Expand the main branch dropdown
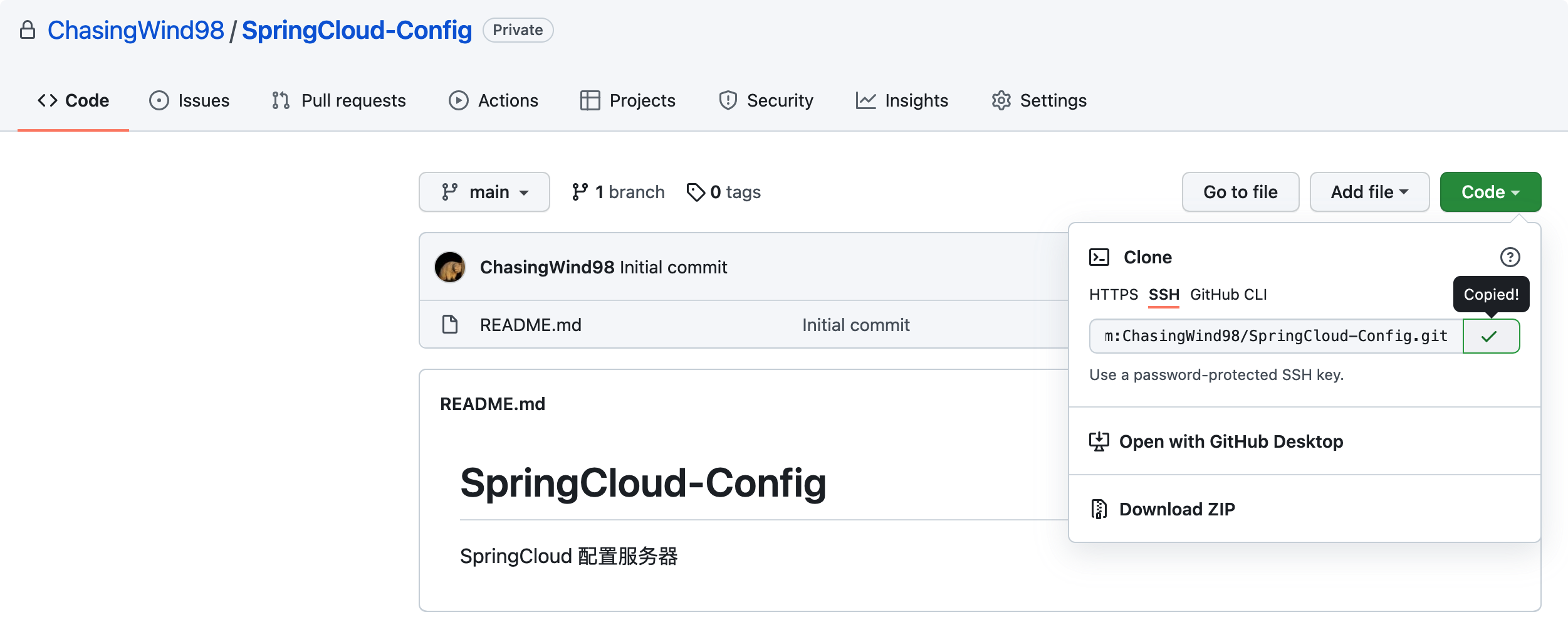1568x617 pixels. (x=484, y=192)
